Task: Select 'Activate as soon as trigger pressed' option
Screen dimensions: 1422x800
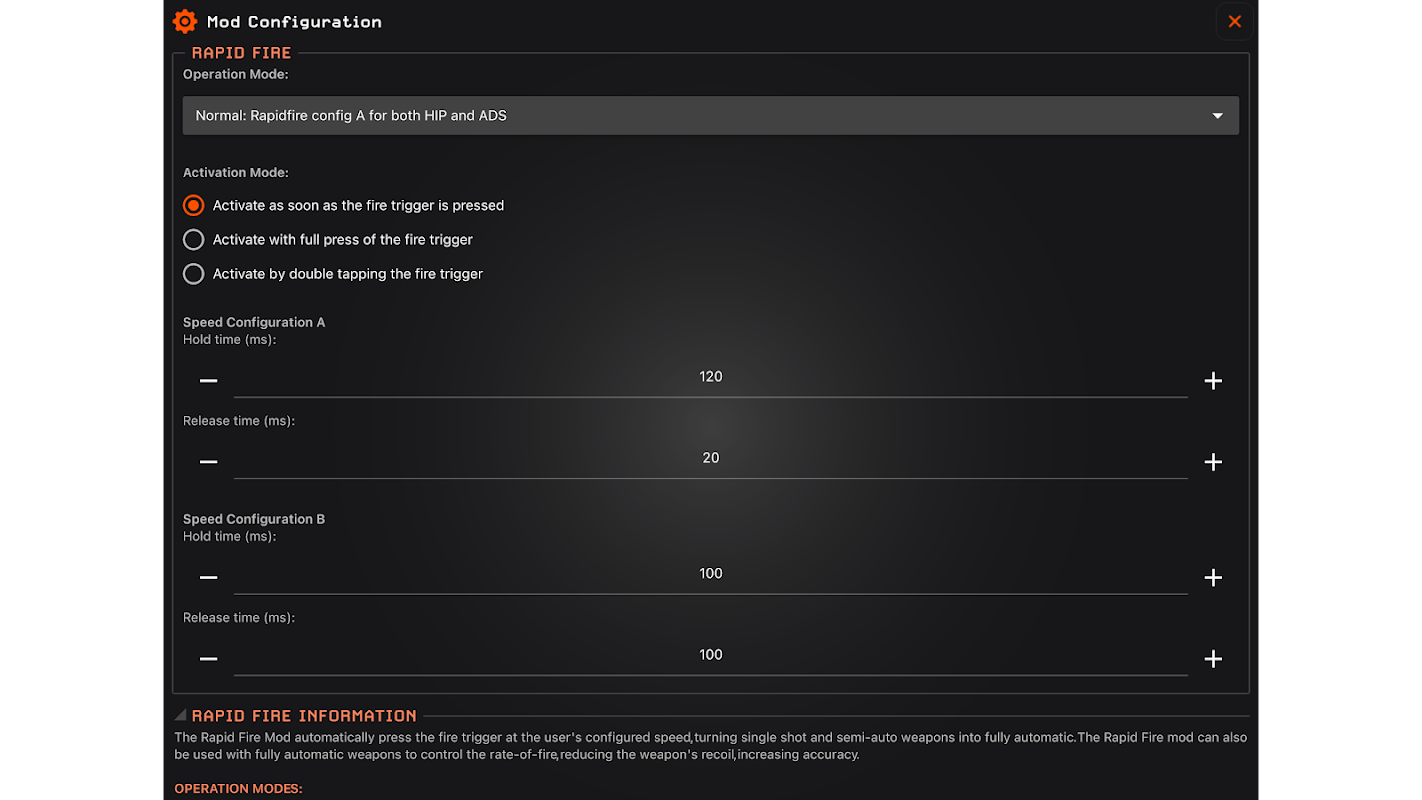Action: (x=194, y=206)
